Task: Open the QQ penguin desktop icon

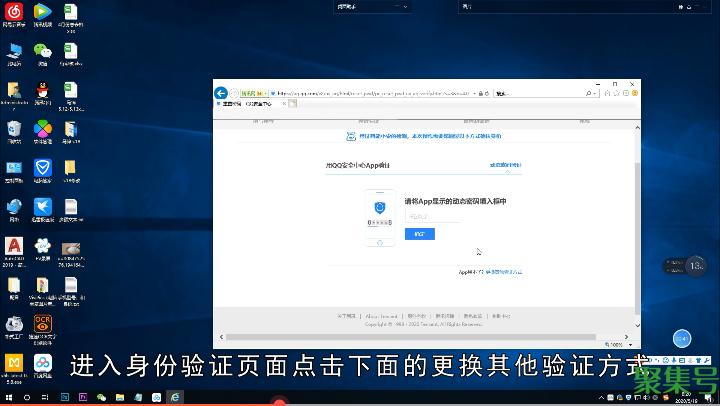Action: 42,91
